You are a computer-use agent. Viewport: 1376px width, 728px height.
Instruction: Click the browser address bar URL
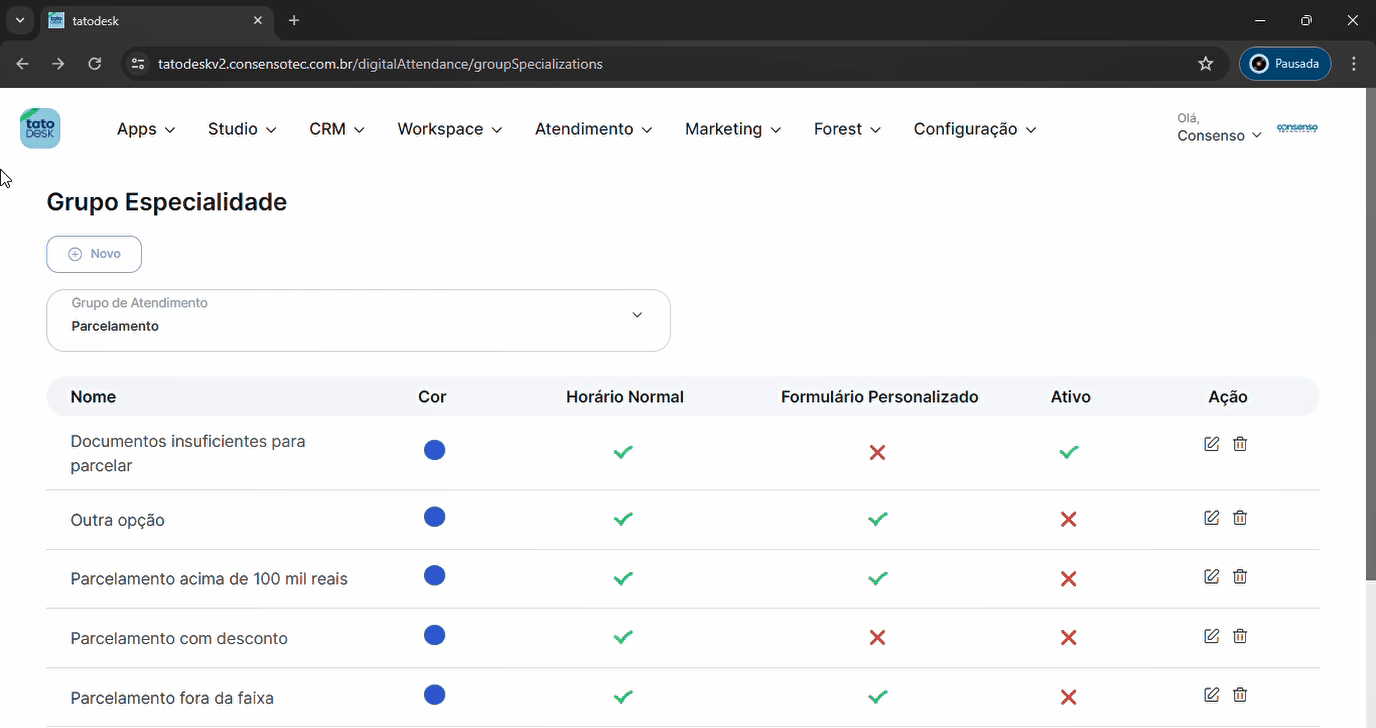[380, 64]
